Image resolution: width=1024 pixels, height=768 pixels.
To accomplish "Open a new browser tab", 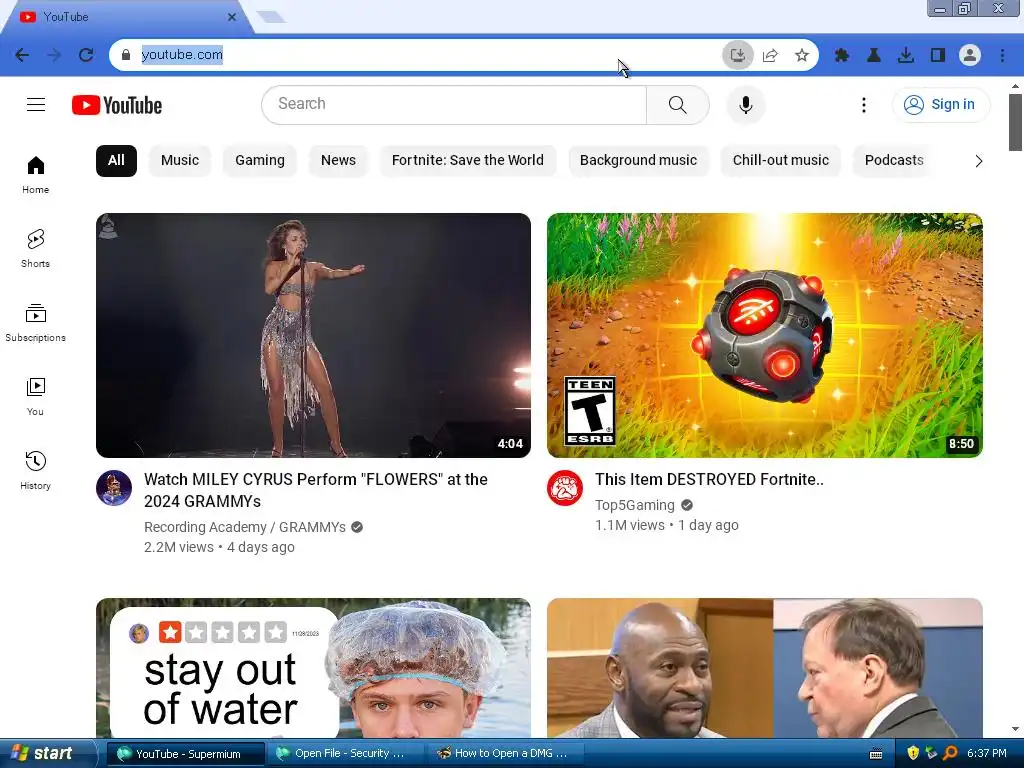I will pos(272,17).
